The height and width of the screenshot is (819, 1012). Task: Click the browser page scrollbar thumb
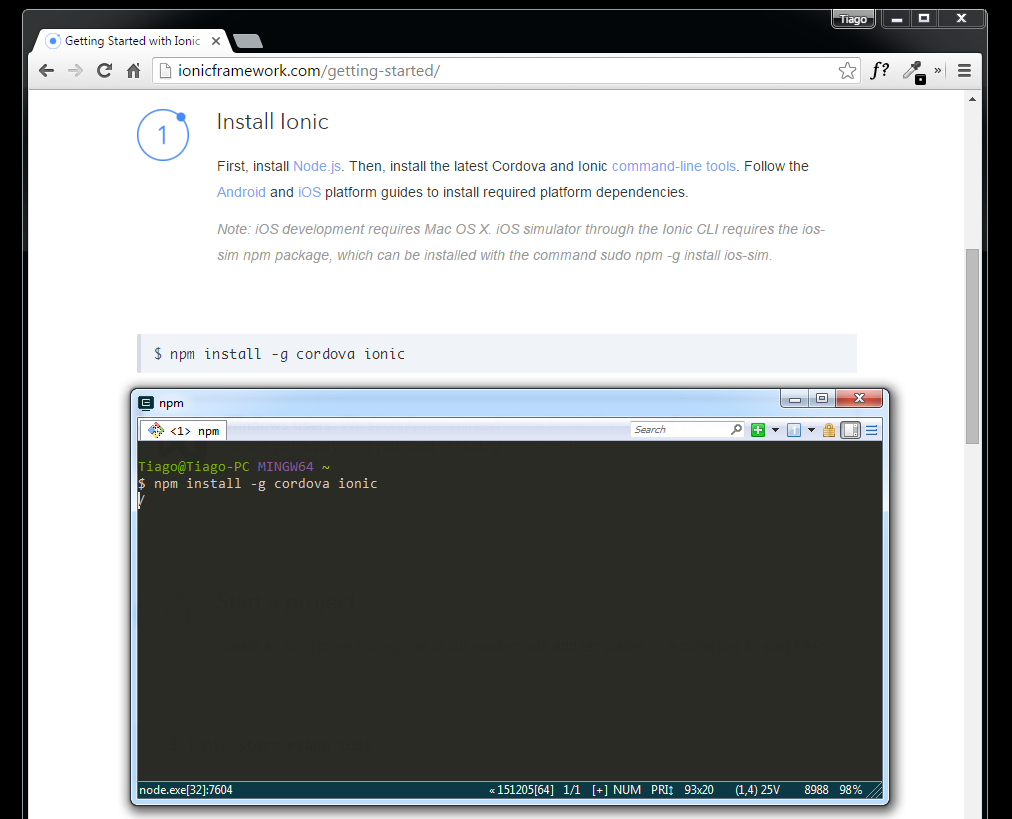click(x=972, y=346)
